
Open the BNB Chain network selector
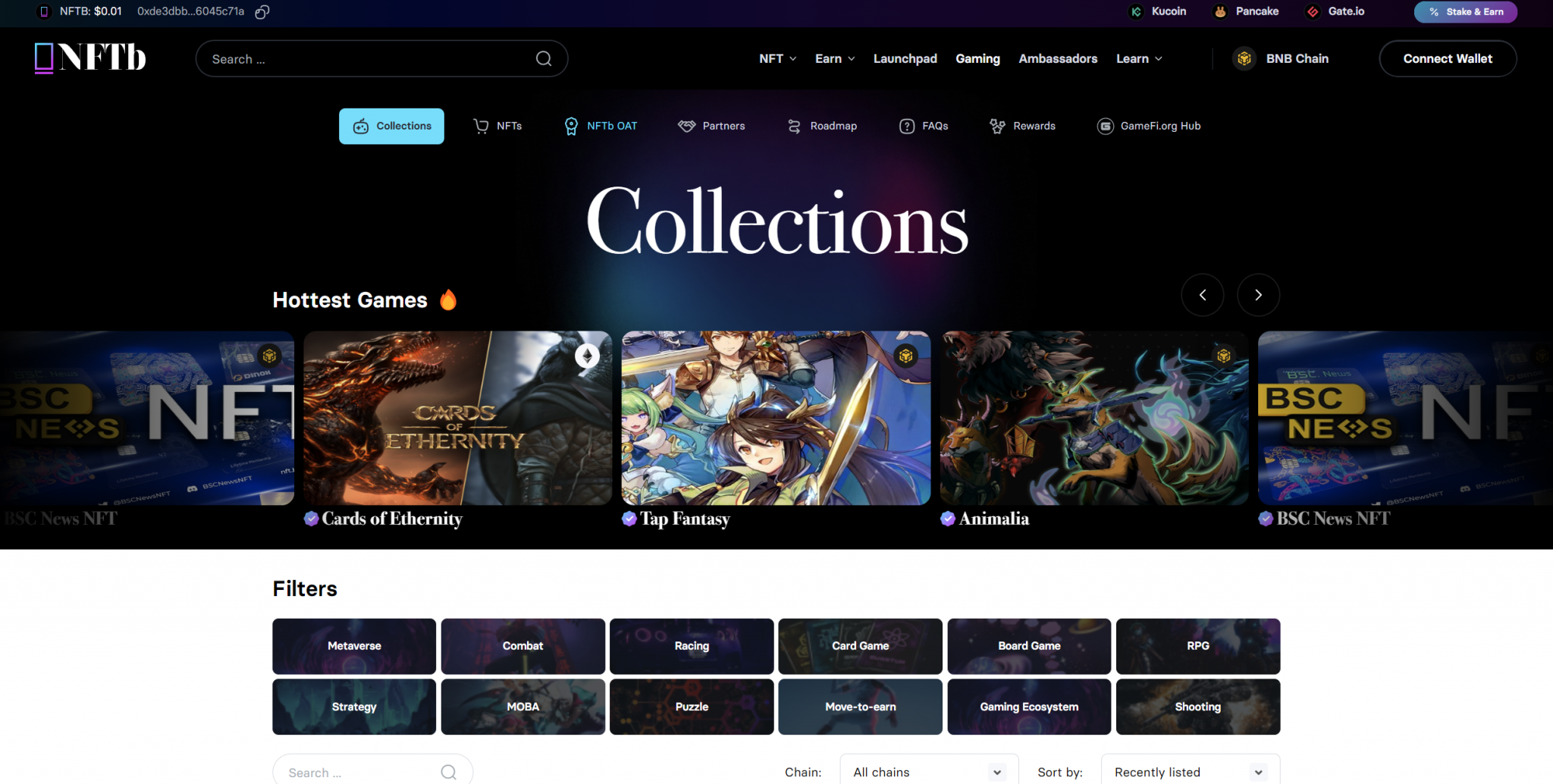click(1281, 58)
